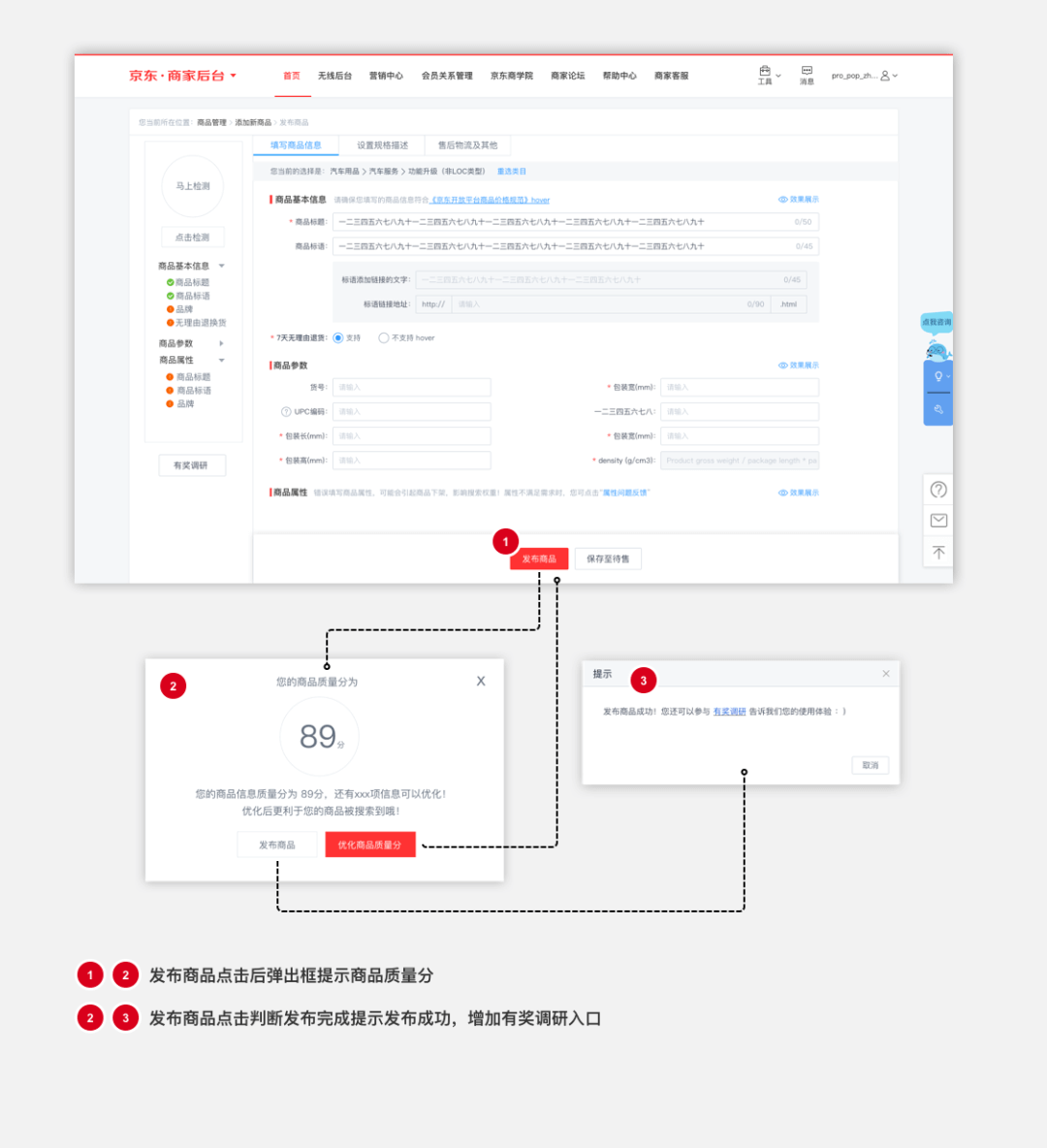Click the mail envelope icon on right rail
Image resolution: width=1047 pixels, height=1148 pixels.
[937, 521]
